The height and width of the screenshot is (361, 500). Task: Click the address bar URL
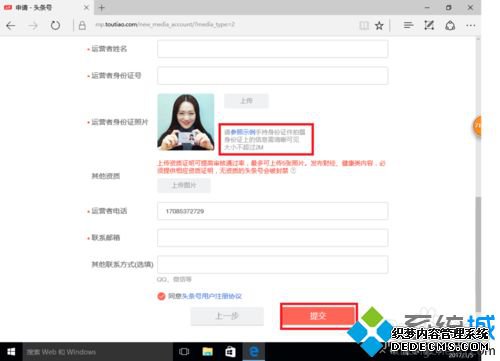coord(165,25)
